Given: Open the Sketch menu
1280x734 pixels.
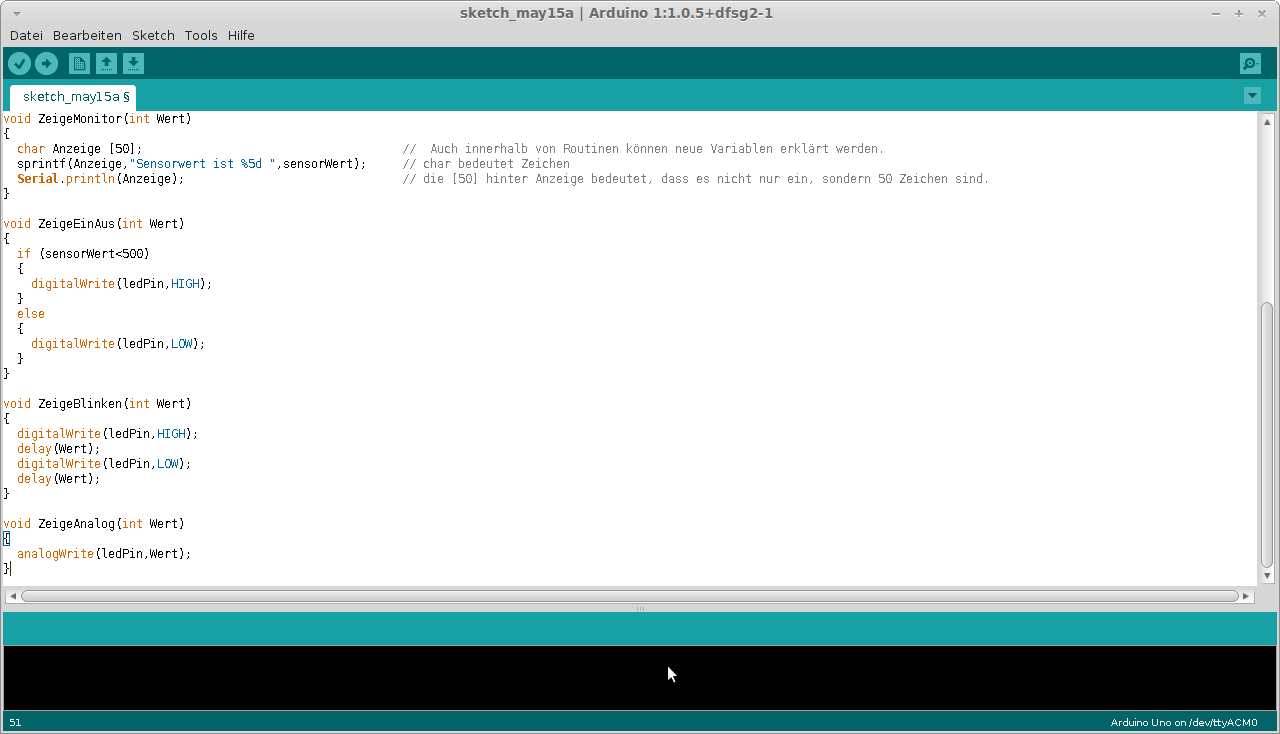Looking at the screenshot, I should tap(153, 35).
